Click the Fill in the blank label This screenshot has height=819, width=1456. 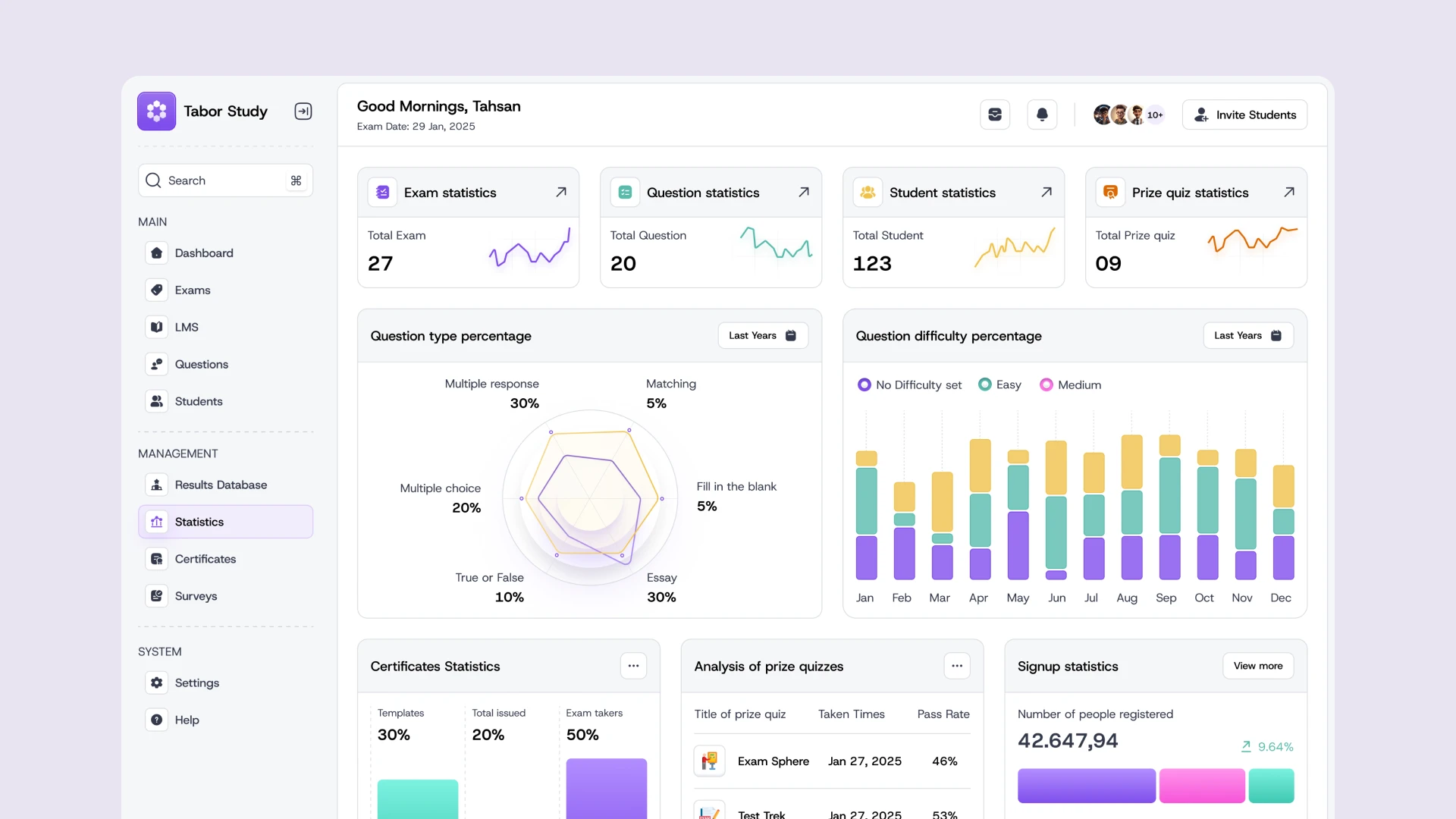click(736, 486)
